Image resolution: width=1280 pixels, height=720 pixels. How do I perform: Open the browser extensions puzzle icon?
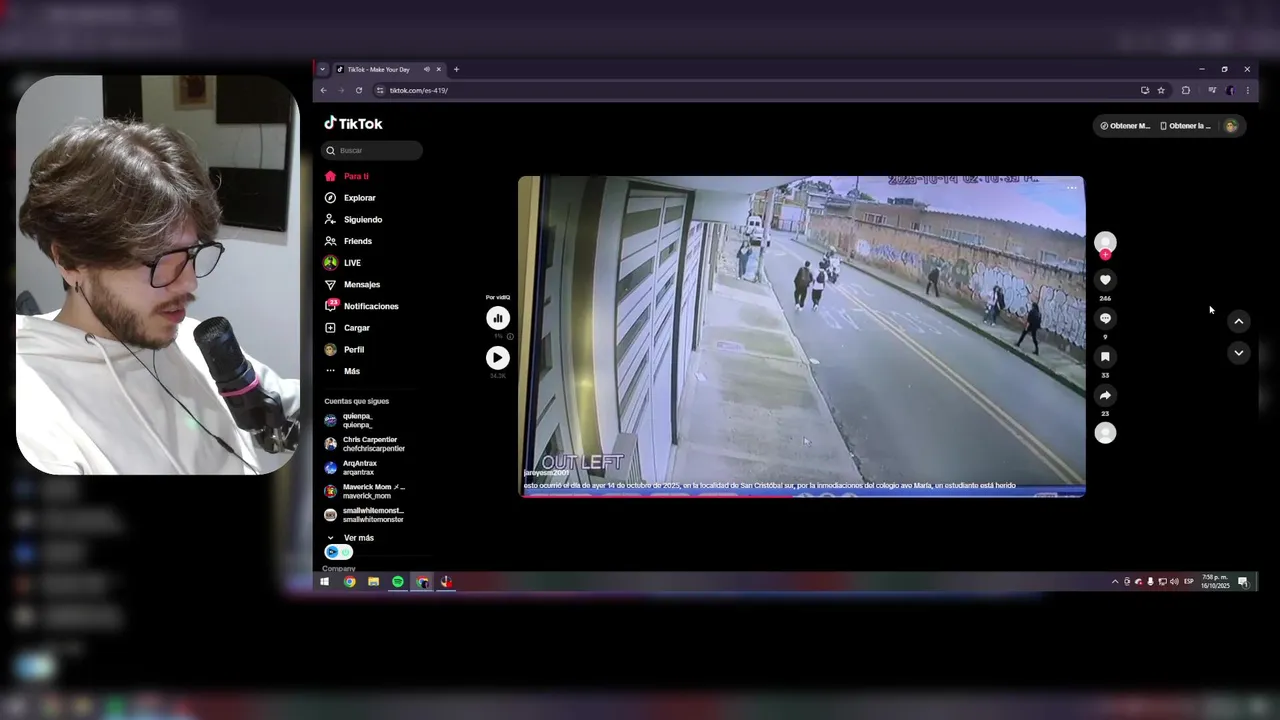[1186, 90]
